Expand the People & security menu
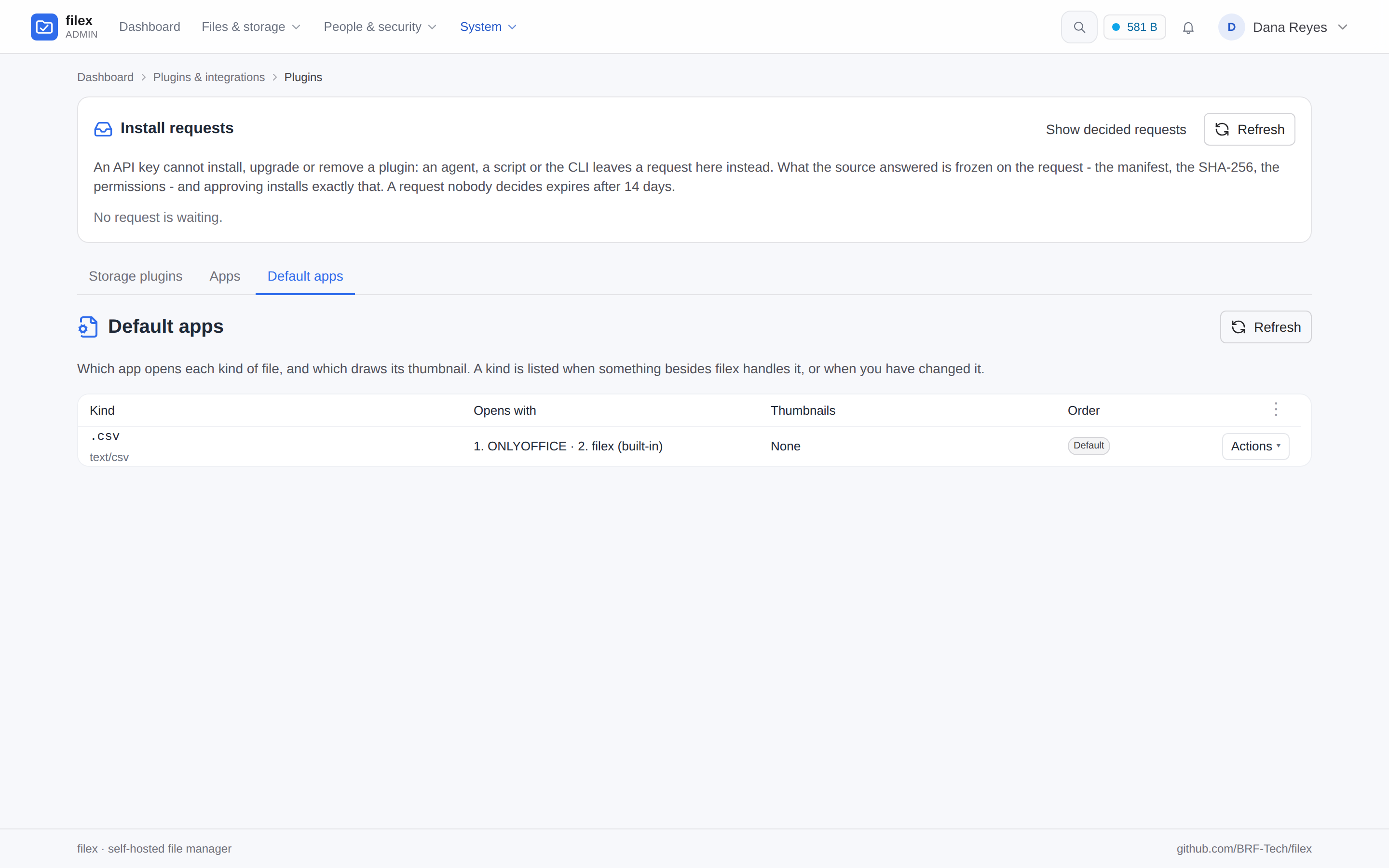Image resolution: width=1389 pixels, height=868 pixels. tap(380, 27)
